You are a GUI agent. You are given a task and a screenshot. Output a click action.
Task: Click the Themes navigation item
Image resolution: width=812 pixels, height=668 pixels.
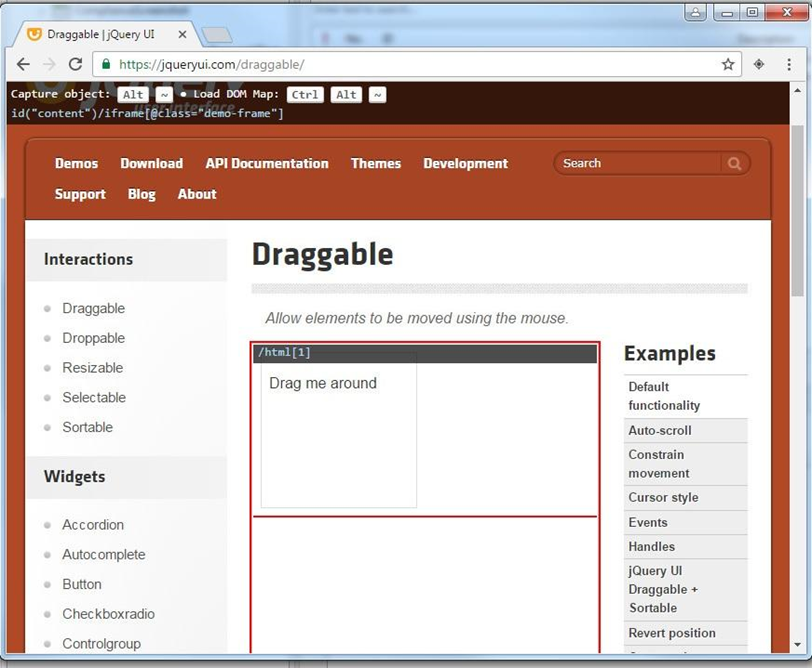(x=375, y=163)
